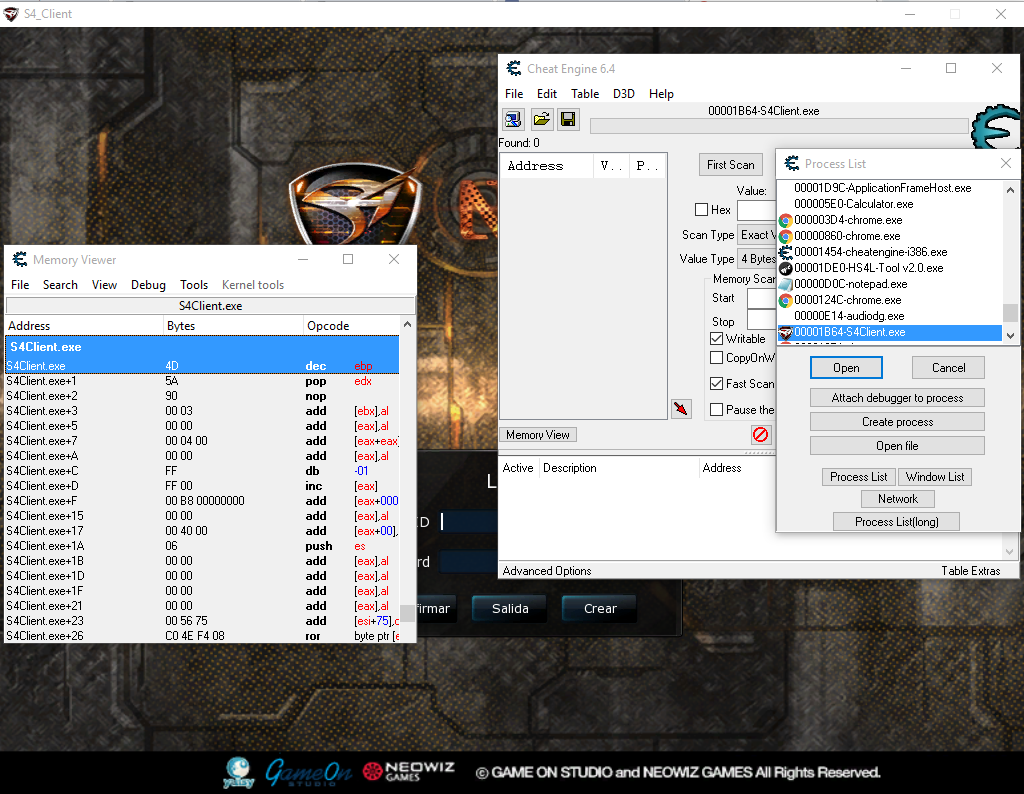
Task: Click Process List(long) button
Action: [x=897, y=522]
